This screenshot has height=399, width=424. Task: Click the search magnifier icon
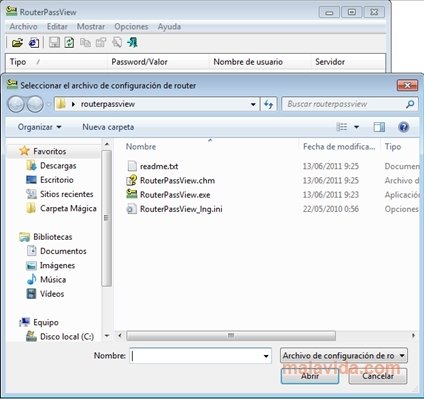point(410,104)
